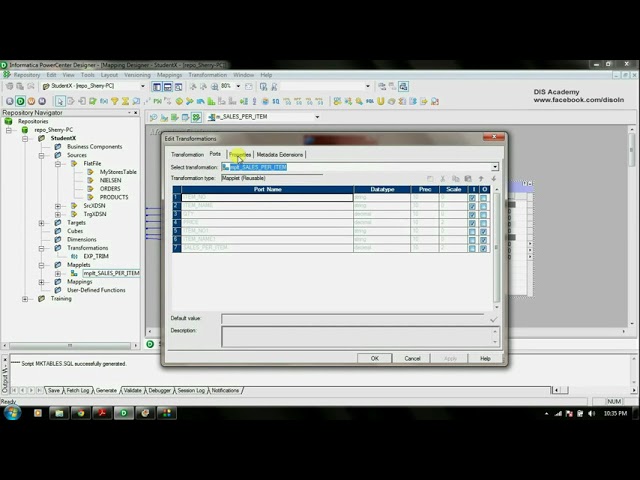Pick the Aggregator sigma transformation icon
The height and width of the screenshot is (480, 640).
coord(125,101)
